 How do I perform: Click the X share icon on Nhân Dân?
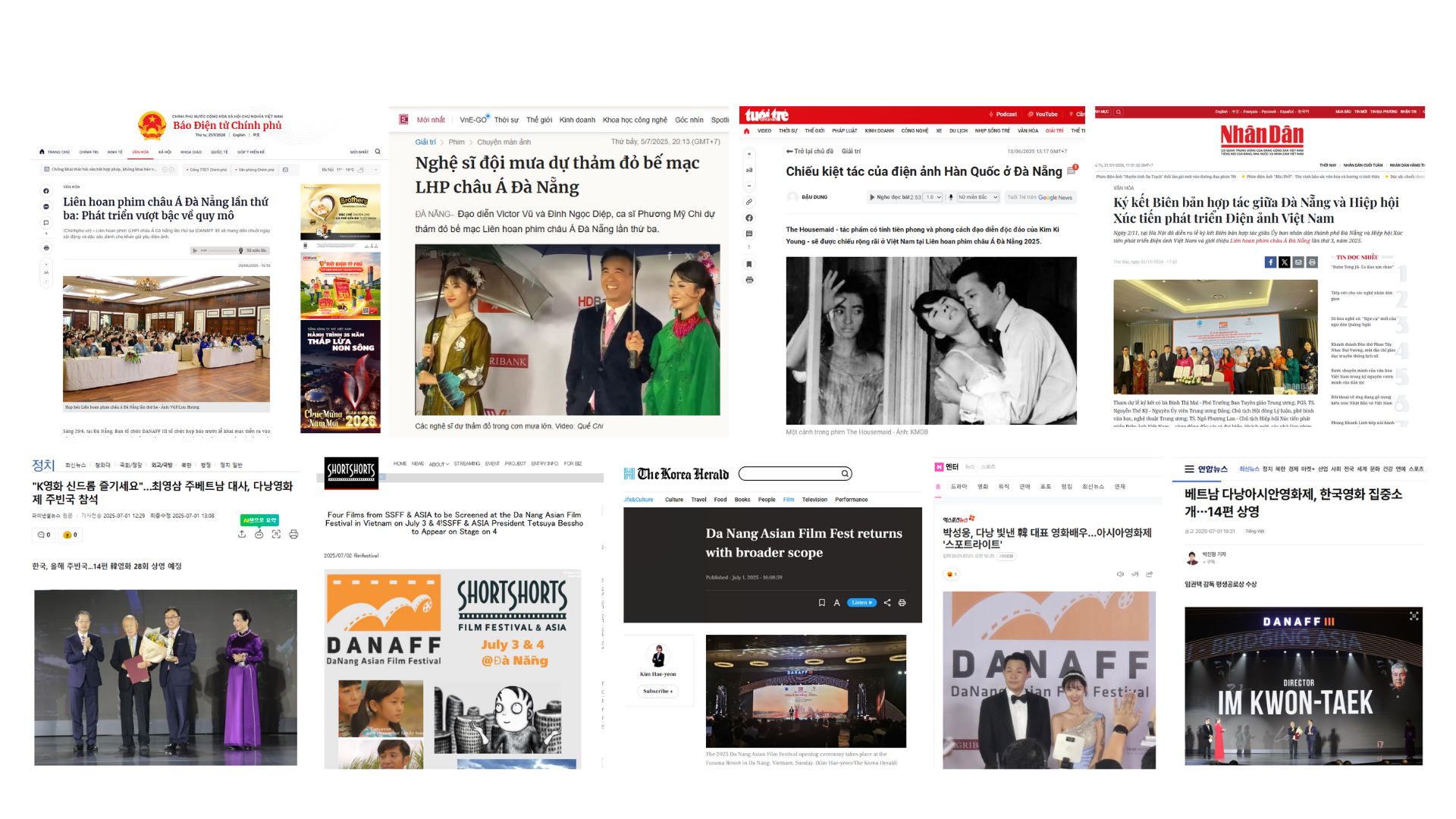(x=1284, y=262)
